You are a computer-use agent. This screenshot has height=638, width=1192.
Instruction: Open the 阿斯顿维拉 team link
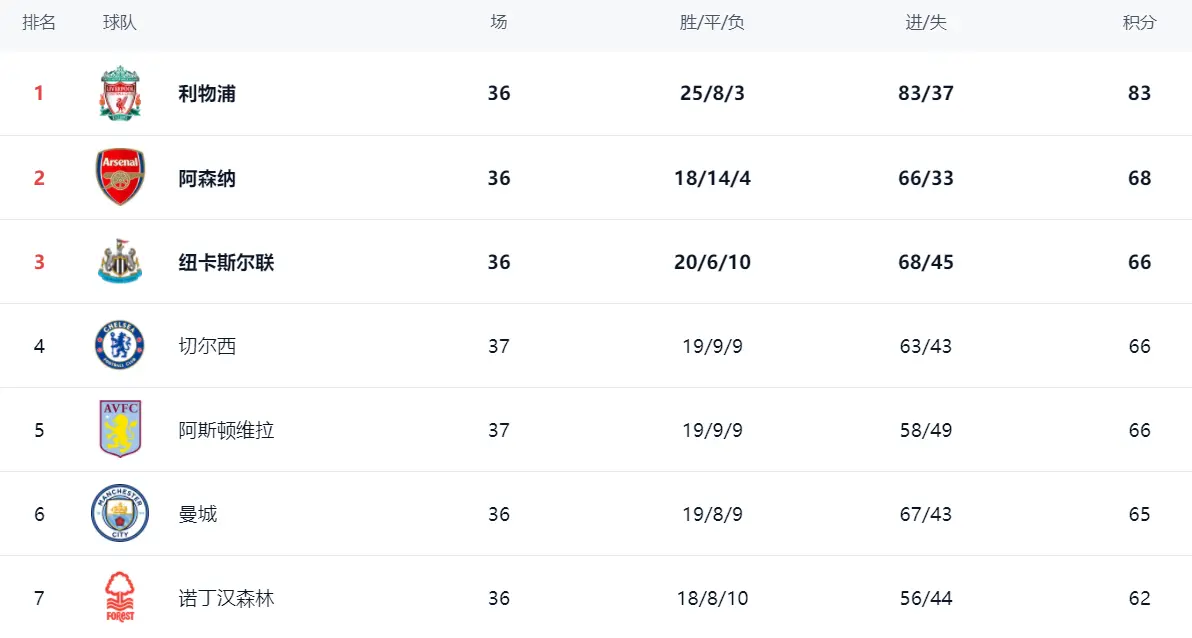point(226,430)
